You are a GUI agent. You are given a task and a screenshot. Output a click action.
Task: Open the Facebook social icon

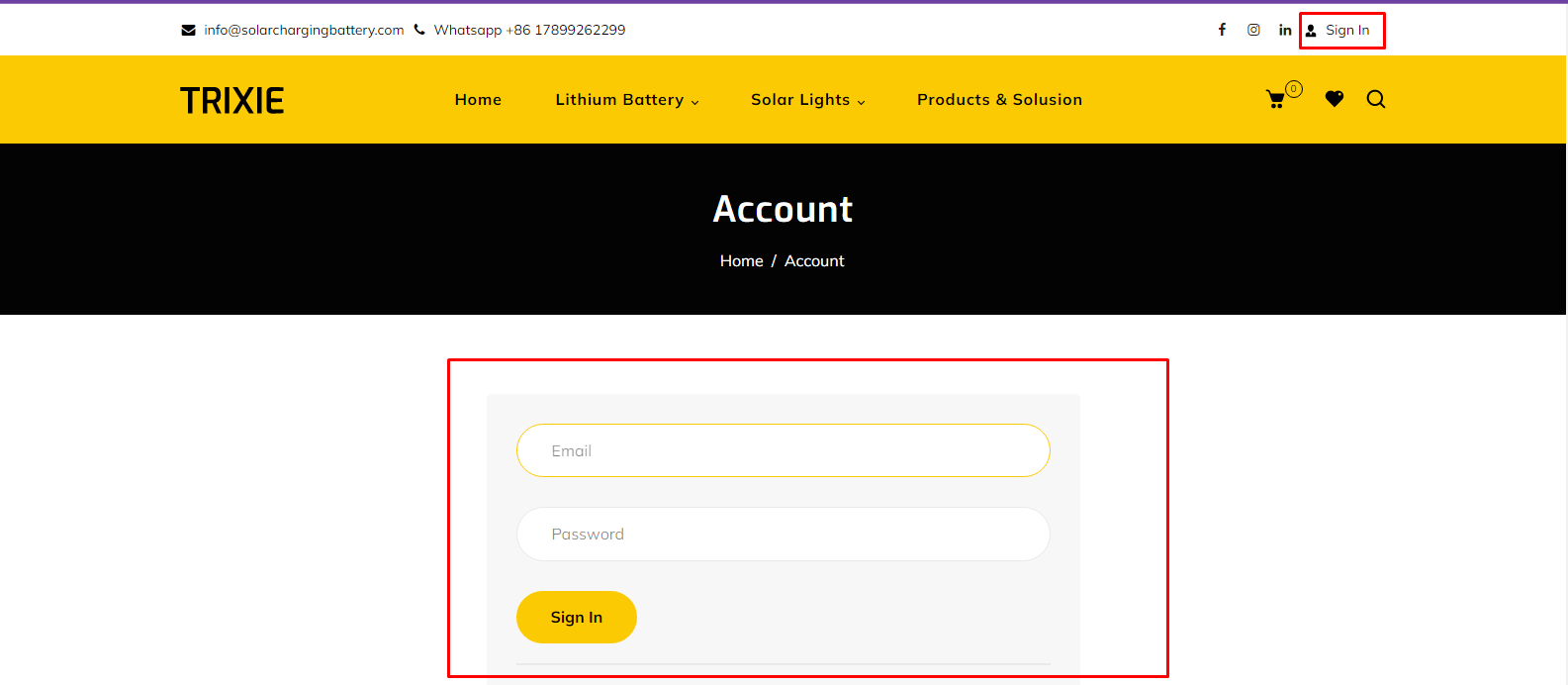click(1222, 30)
